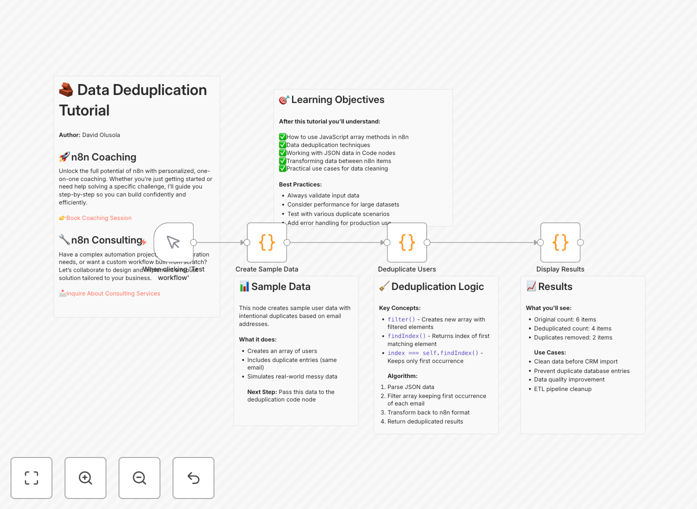Click the fit-to-view canvas button
This screenshot has width=697, height=509.
[31, 478]
